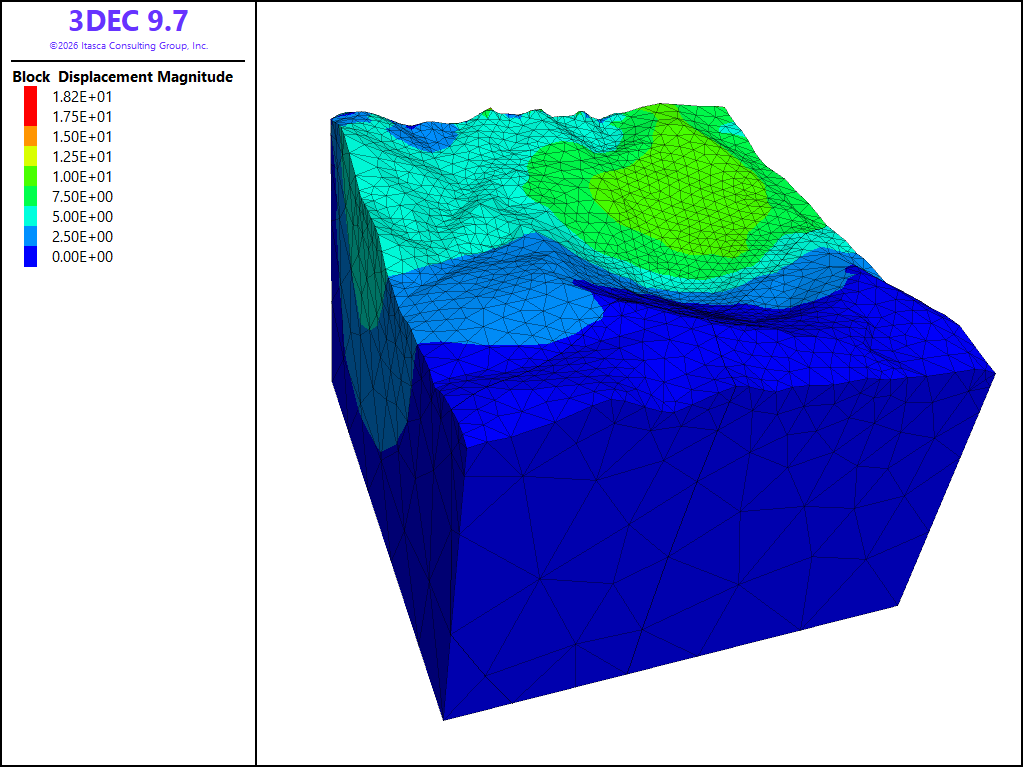Click the red 1.82E+01 legend swatch
The image size is (1024, 768).
[31, 97]
